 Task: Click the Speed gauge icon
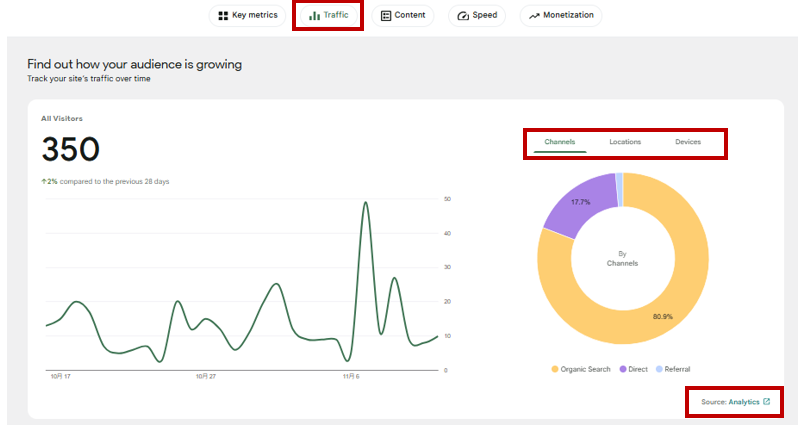(462, 16)
